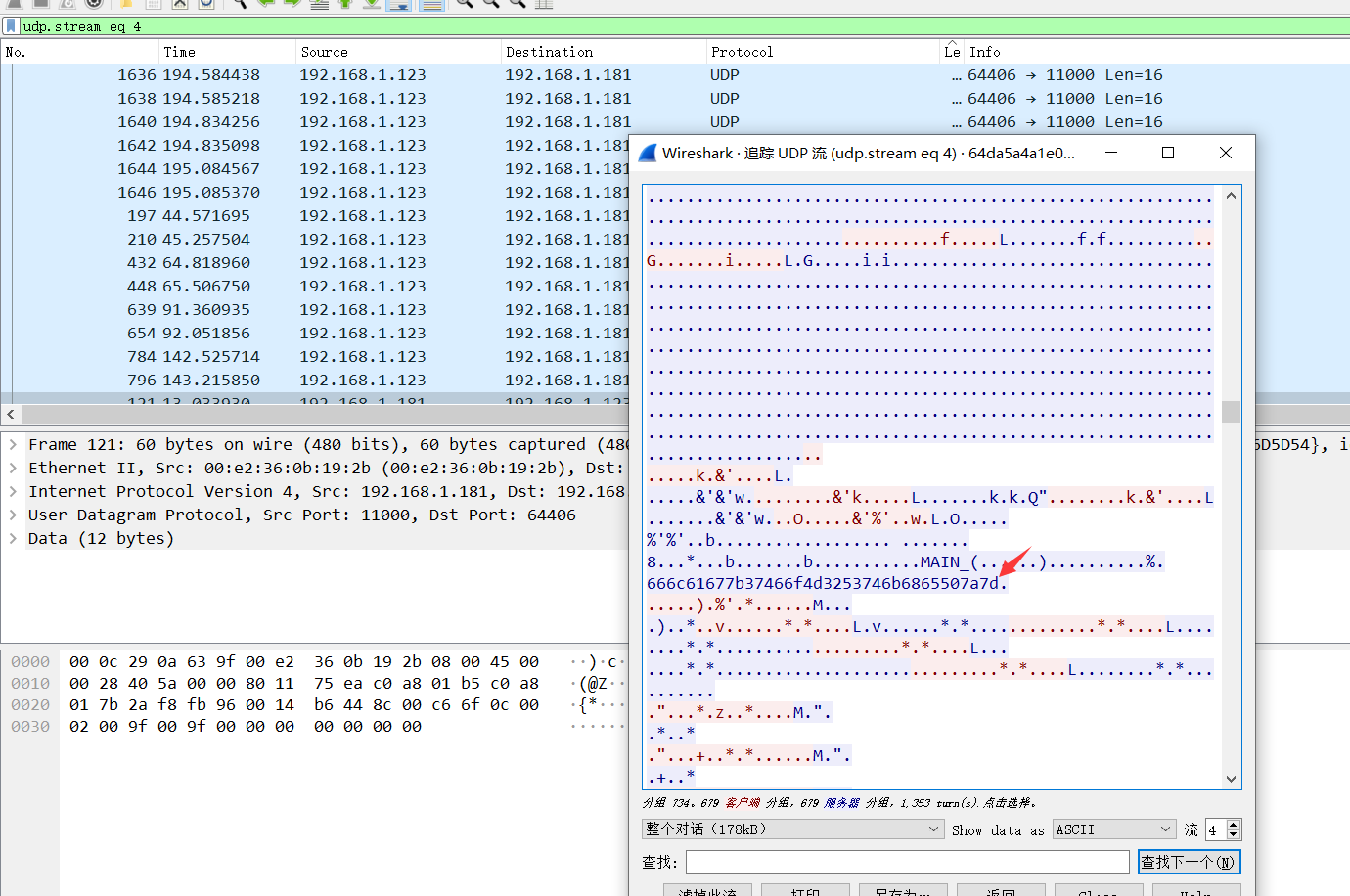Select packet number 639 row
The height and width of the screenshot is (896, 1350).
click(315, 310)
